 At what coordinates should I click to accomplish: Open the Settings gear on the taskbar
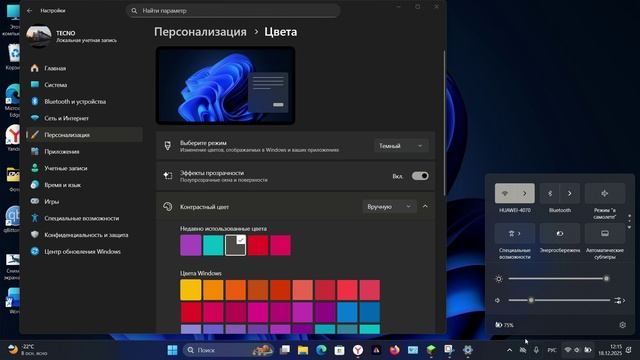click(467, 350)
